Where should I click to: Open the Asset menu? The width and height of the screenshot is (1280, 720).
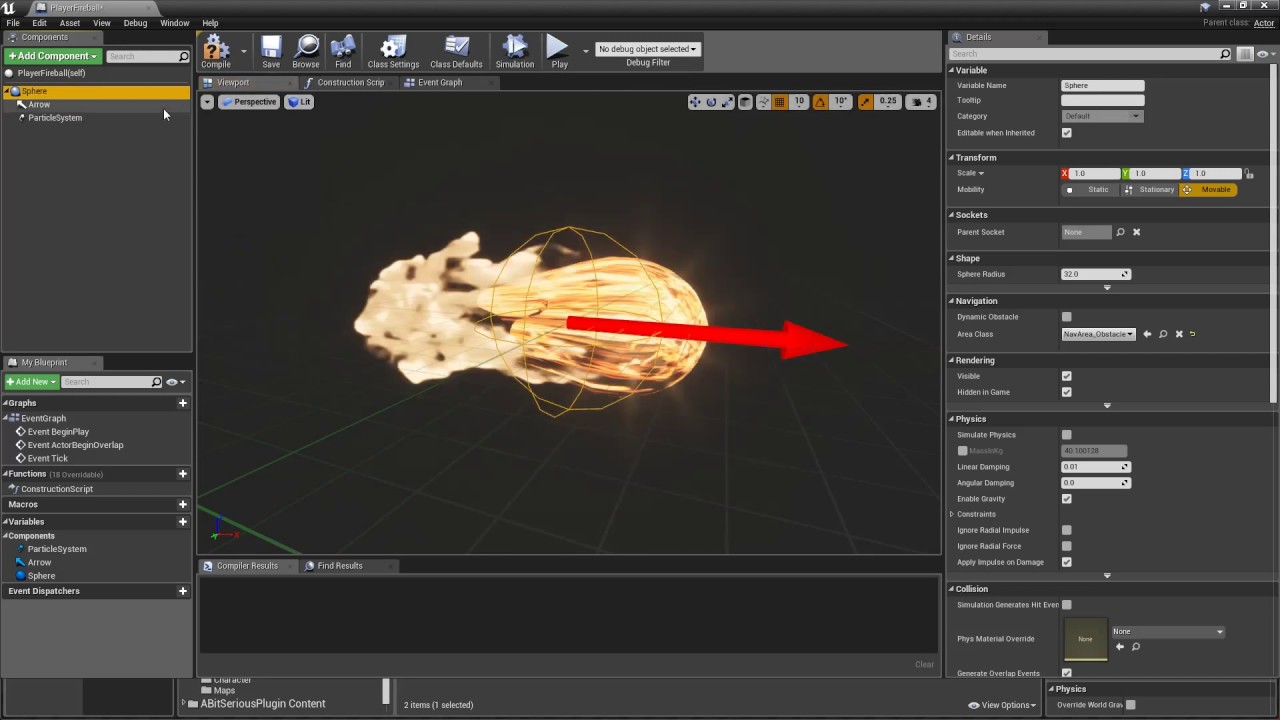click(x=70, y=23)
